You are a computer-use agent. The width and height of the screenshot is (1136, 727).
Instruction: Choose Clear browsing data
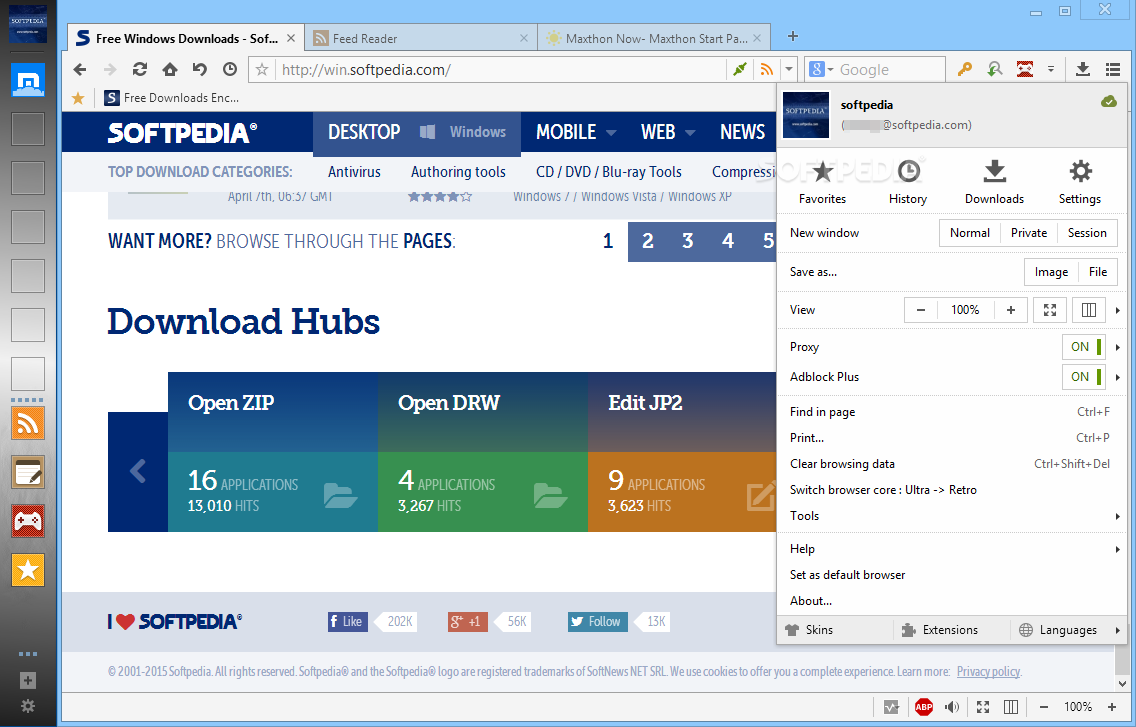pyautogui.click(x=952, y=464)
